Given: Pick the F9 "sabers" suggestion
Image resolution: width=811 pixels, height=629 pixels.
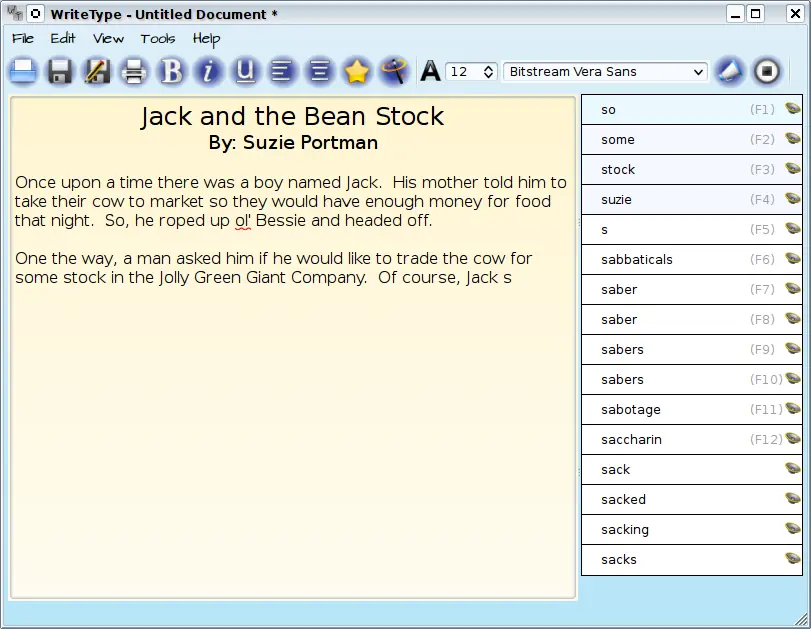Looking at the screenshot, I should tap(692, 350).
